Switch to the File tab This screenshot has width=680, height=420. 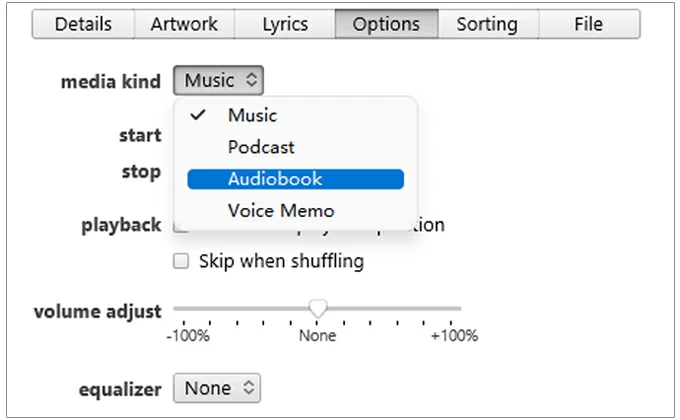coord(589,24)
